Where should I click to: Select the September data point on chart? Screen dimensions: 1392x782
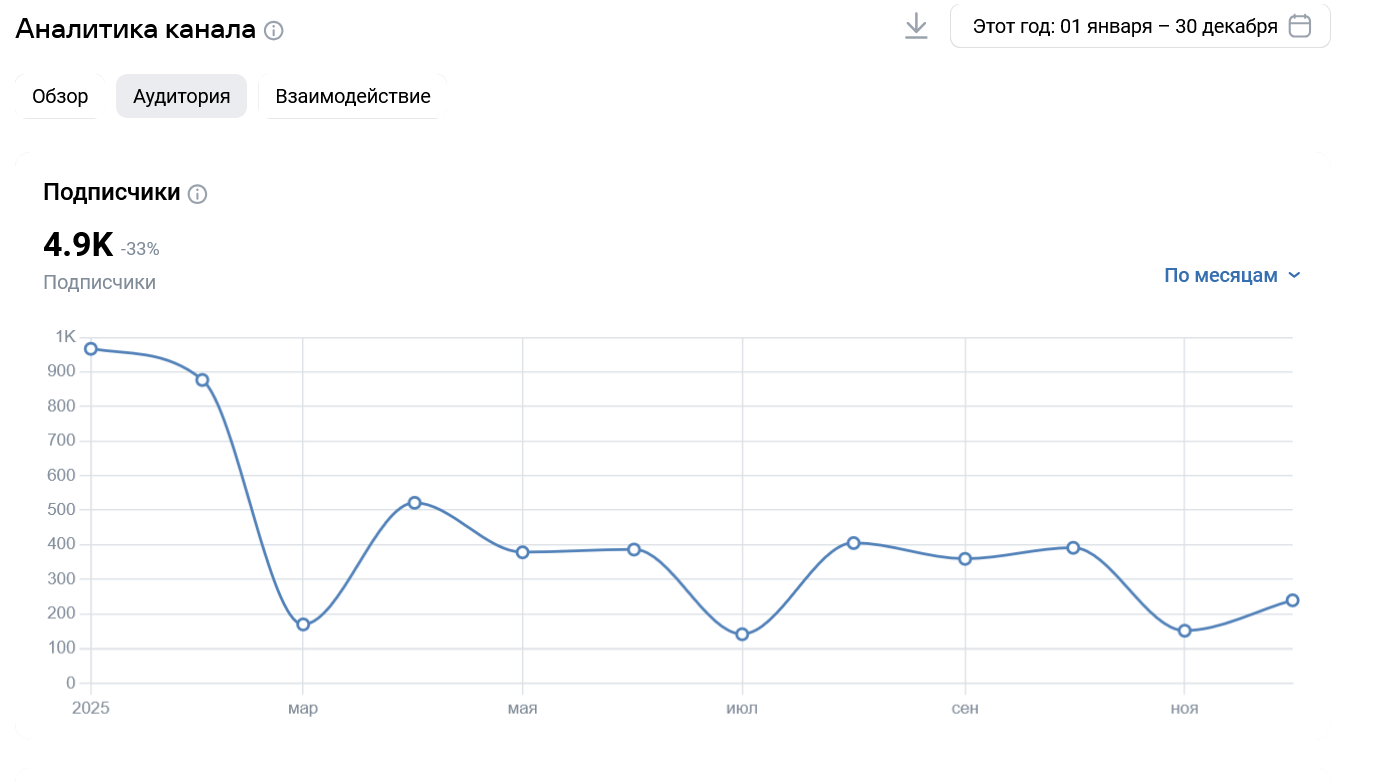pyautogui.click(x=965, y=559)
